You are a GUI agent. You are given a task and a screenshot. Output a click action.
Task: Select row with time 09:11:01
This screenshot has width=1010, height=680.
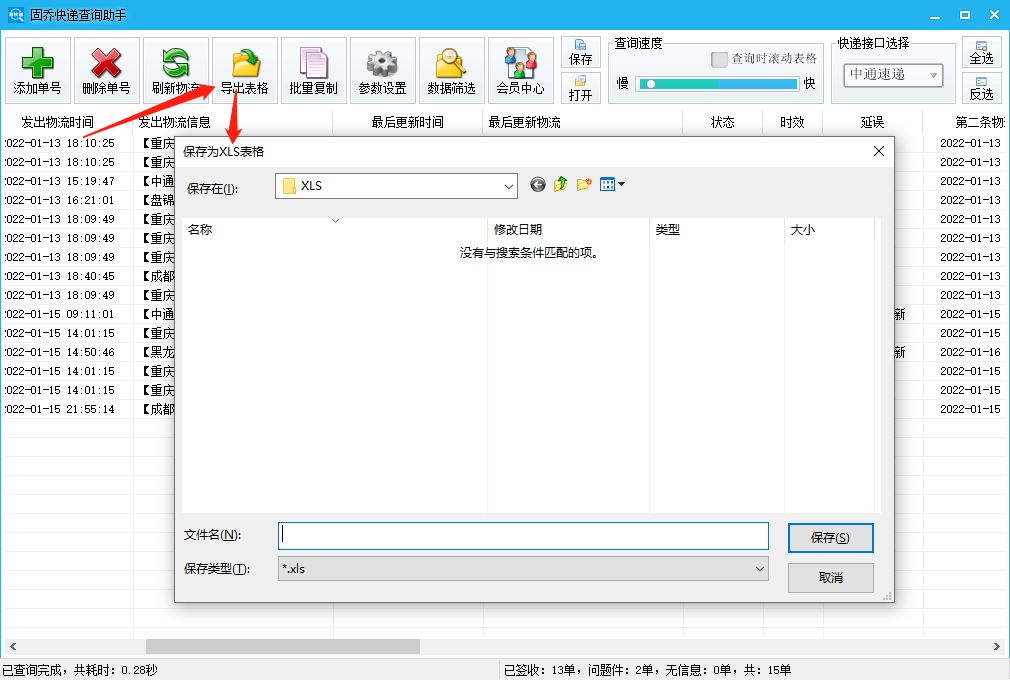(59, 314)
